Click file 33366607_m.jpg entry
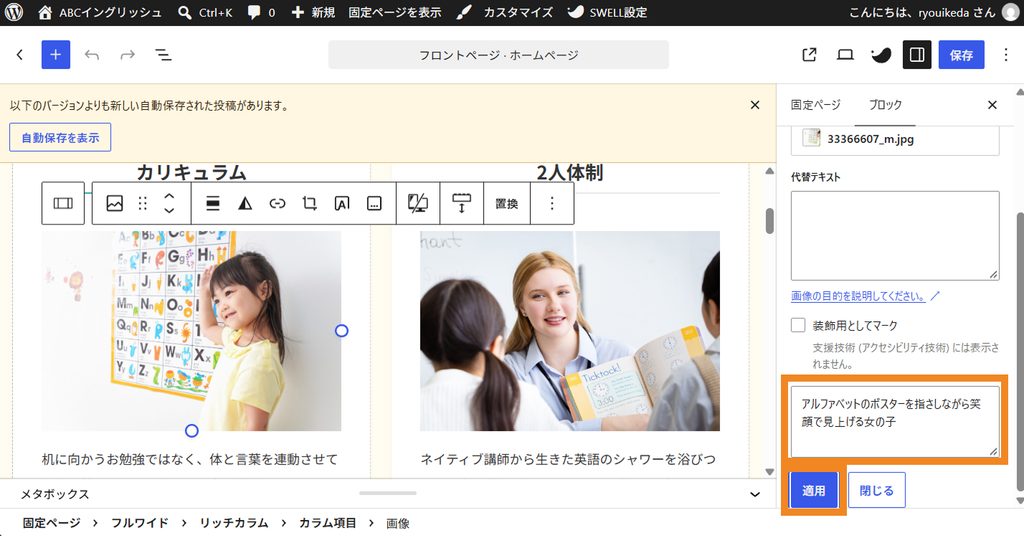The width and height of the screenshot is (1024, 536). click(x=895, y=139)
